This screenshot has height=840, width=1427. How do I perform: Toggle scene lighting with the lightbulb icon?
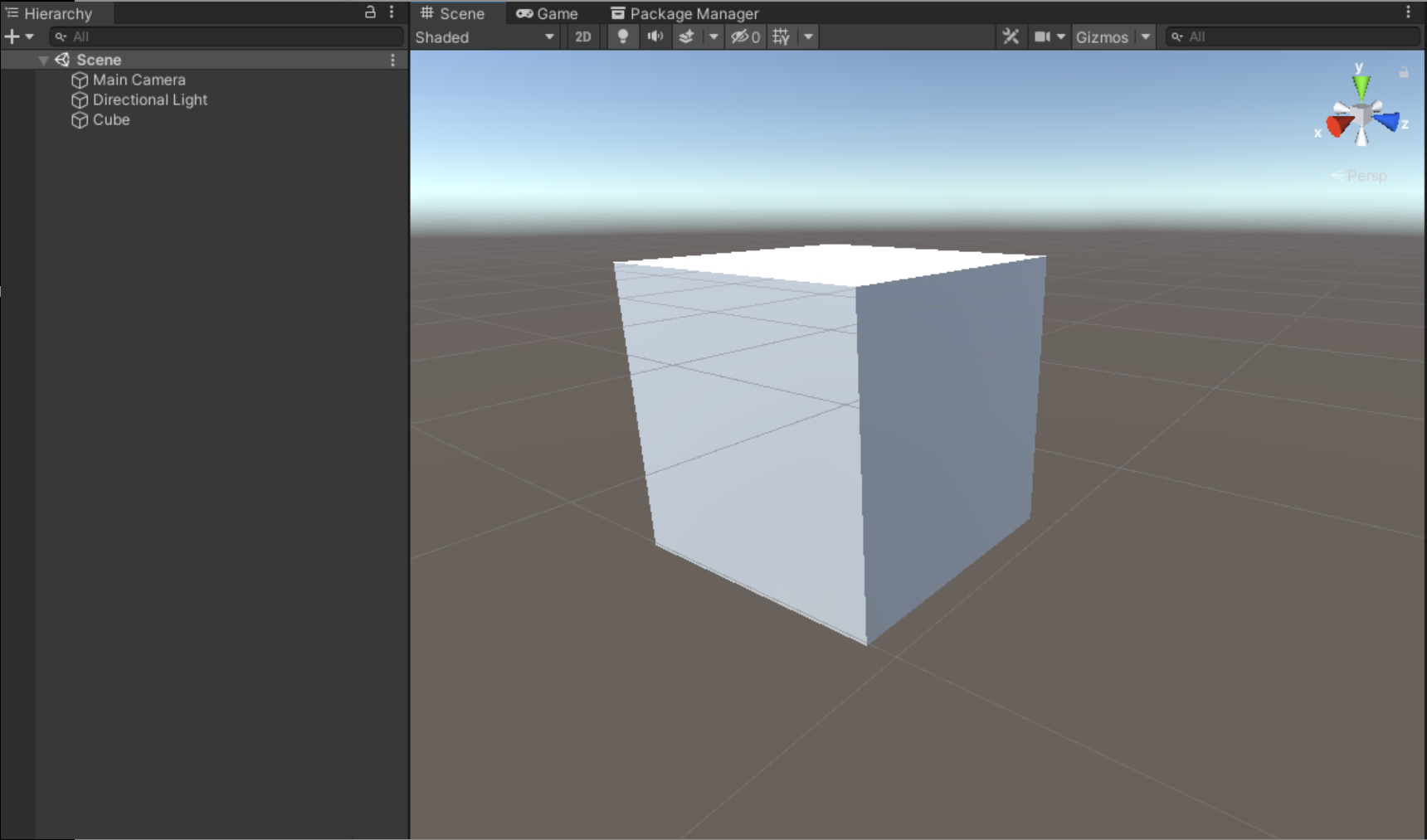(x=622, y=36)
